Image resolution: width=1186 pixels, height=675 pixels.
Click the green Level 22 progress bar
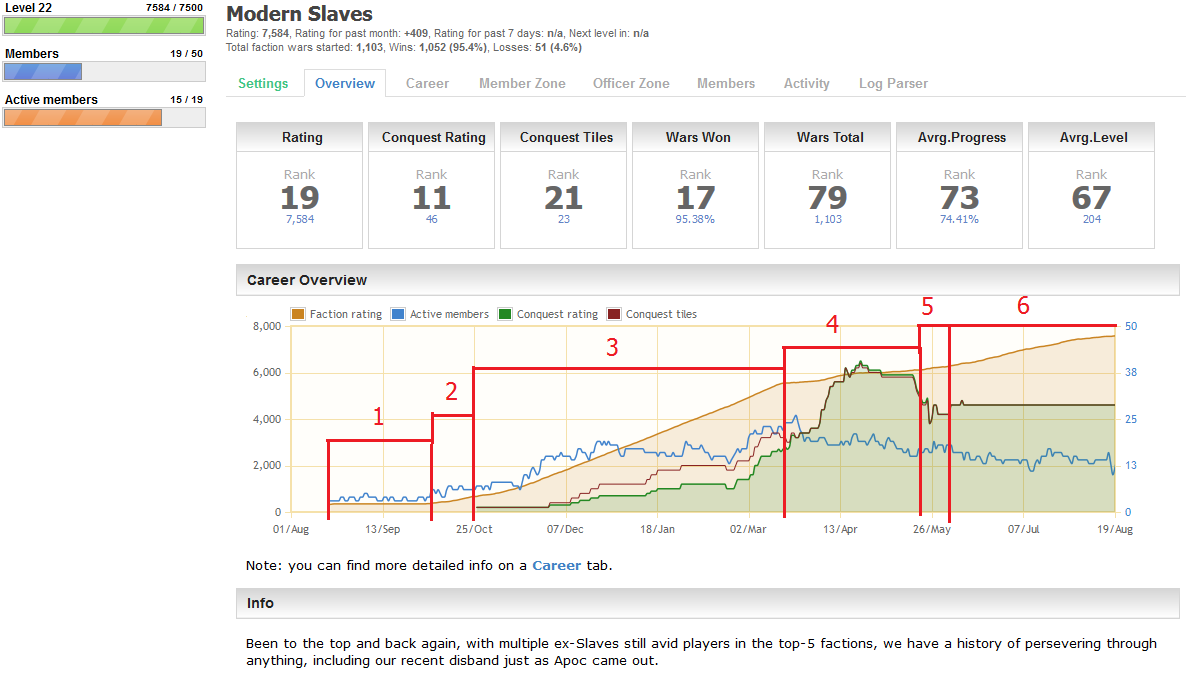[x=104, y=26]
